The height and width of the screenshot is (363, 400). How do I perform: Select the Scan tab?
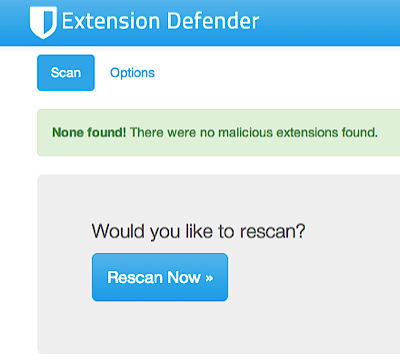coord(66,73)
